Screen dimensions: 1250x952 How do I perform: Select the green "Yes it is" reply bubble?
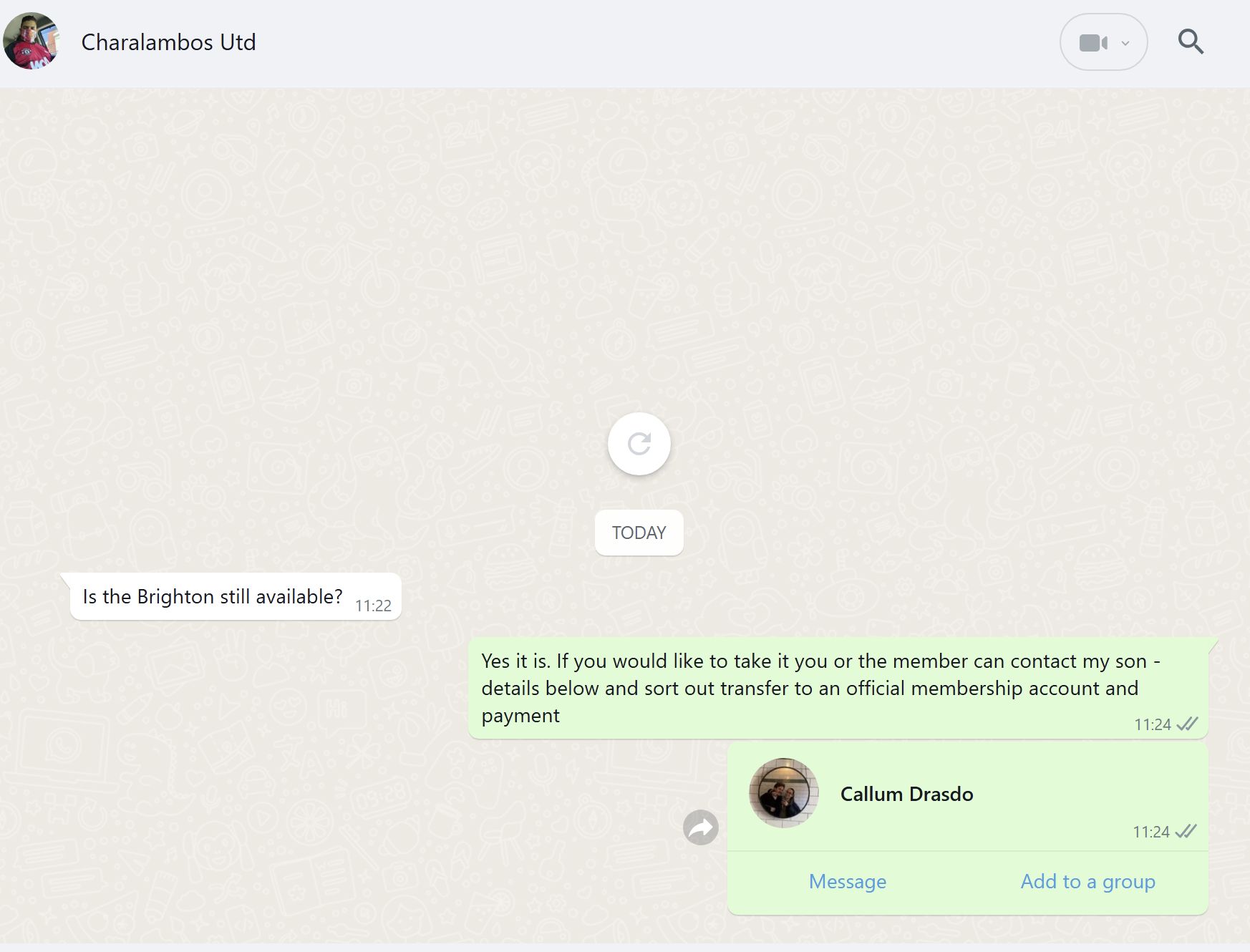809,687
